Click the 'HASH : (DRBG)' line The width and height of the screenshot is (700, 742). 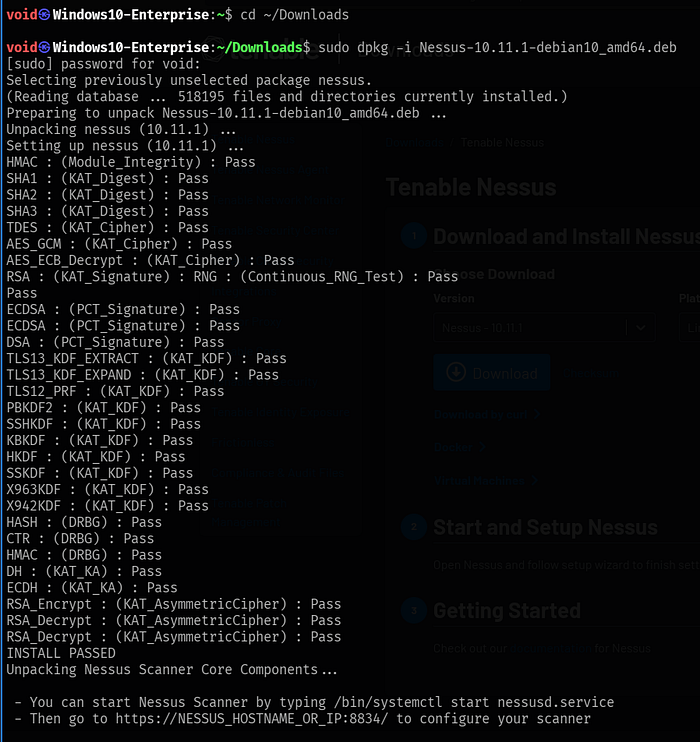pyautogui.click(x=84, y=522)
